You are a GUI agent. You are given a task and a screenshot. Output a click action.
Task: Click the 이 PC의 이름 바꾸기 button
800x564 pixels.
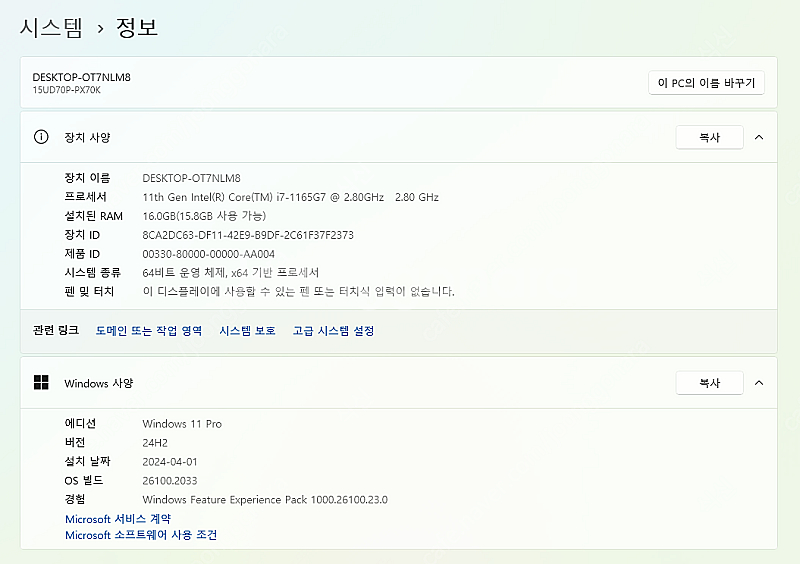(x=706, y=83)
